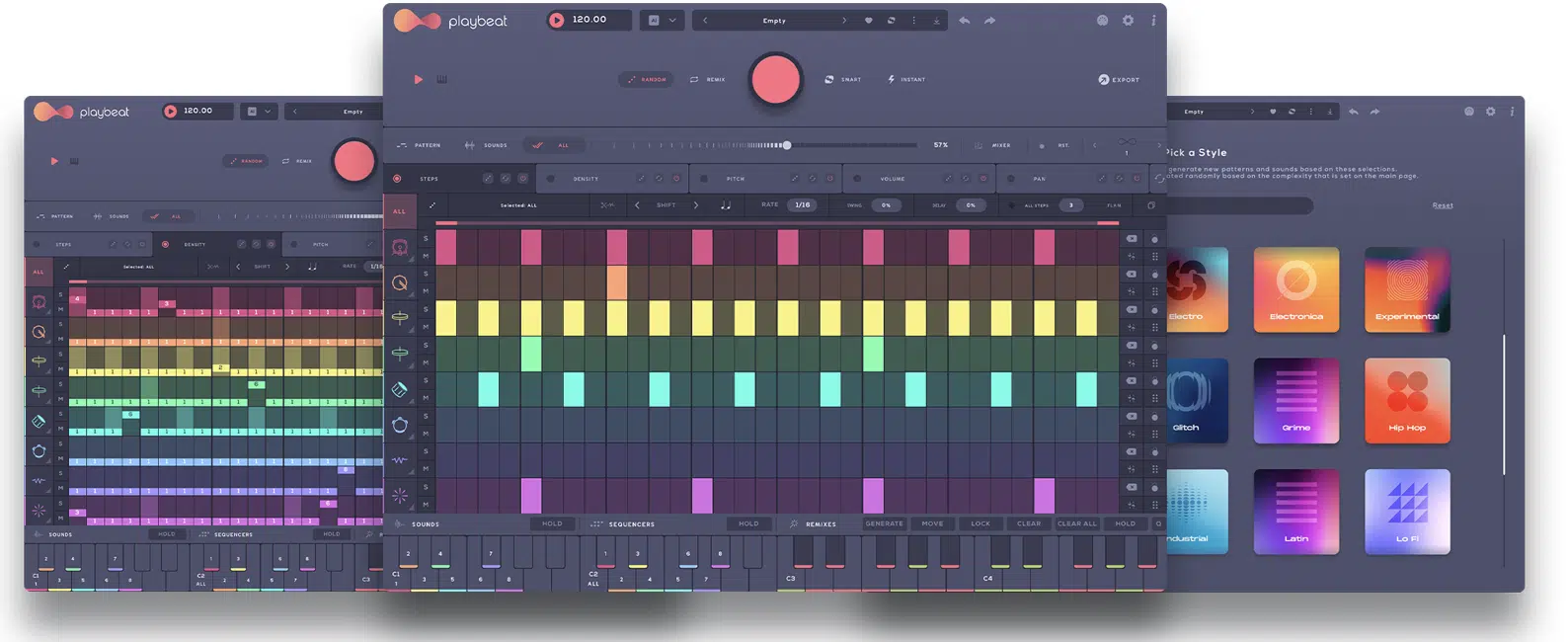Viewport: 1568px width, 642px height.
Task: Click the Export button in the center window
Action: [x=1119, y=79]
